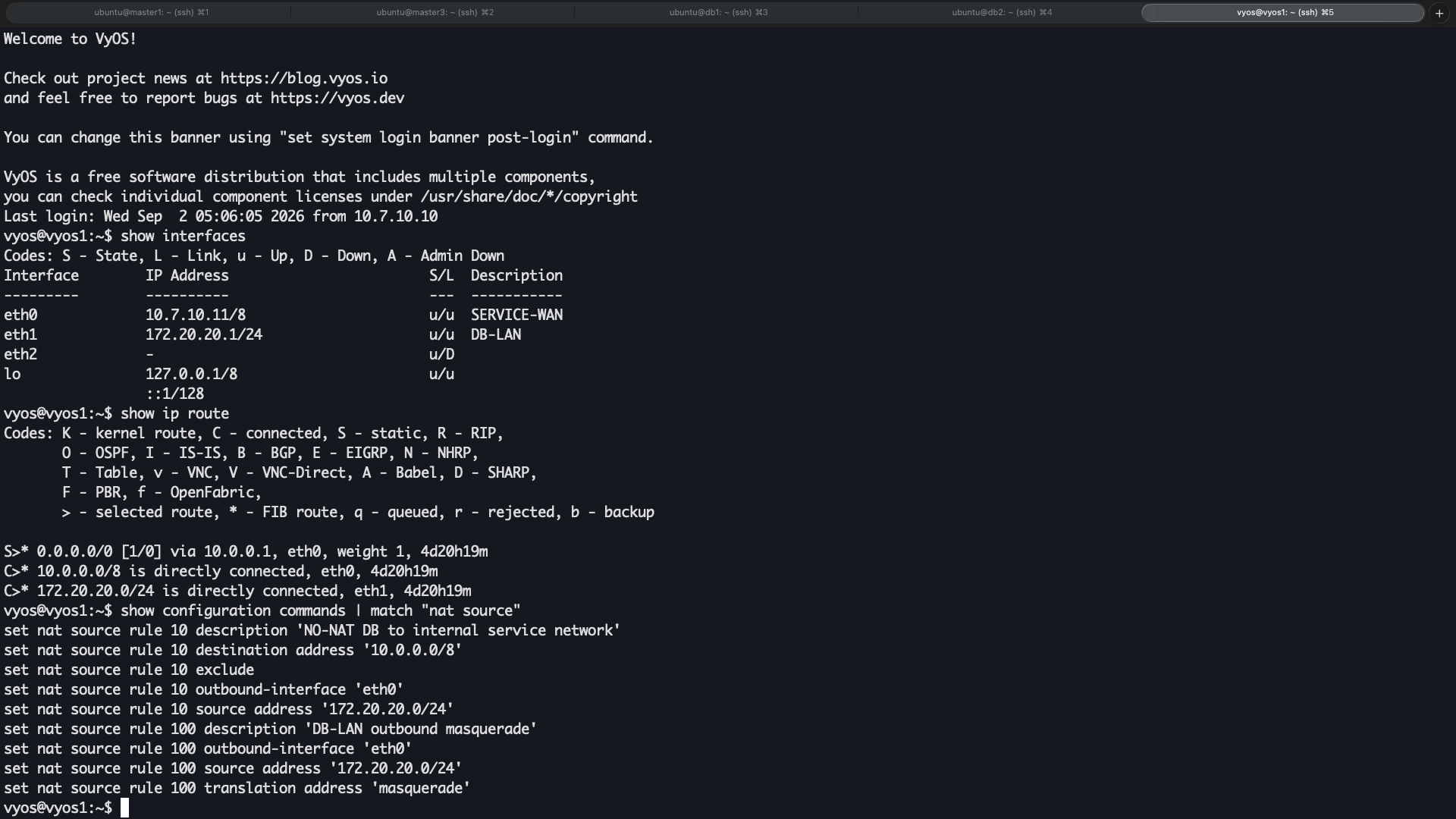Click the SERVICE-WAN description
Screen dimensions: 1456x819
pos(516,315)
